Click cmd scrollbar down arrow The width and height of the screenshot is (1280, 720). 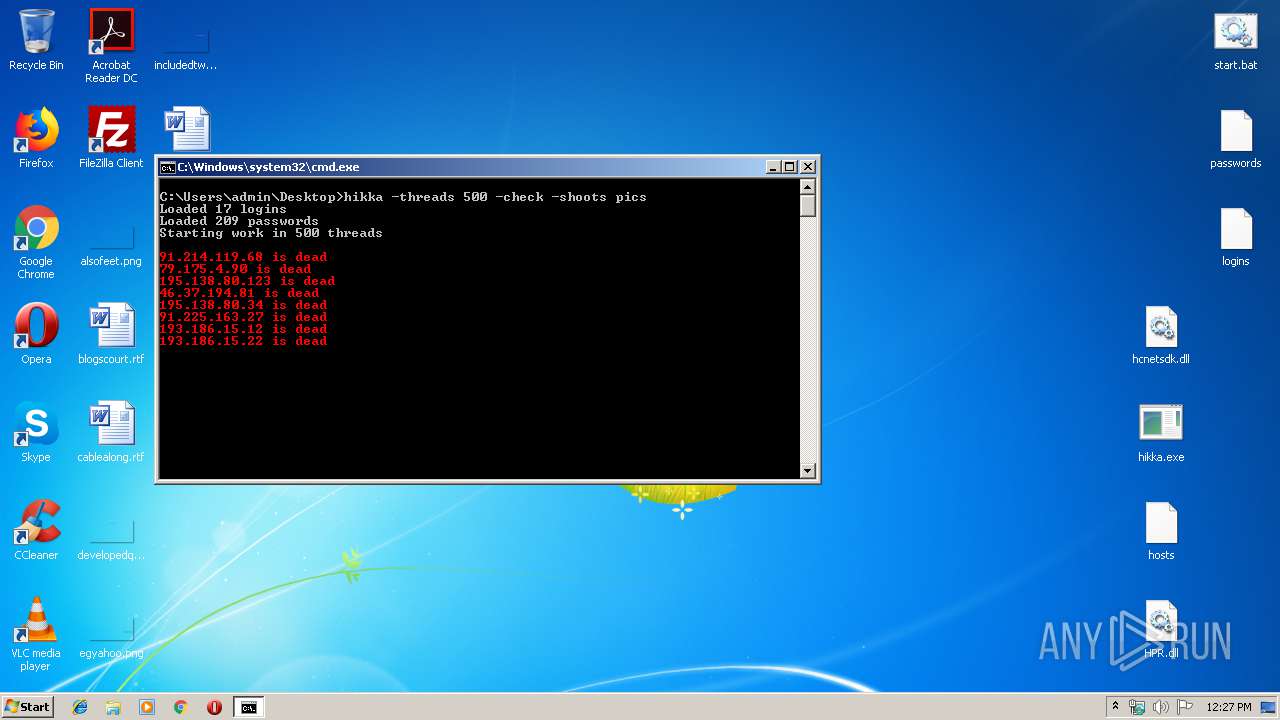point(808,470)
